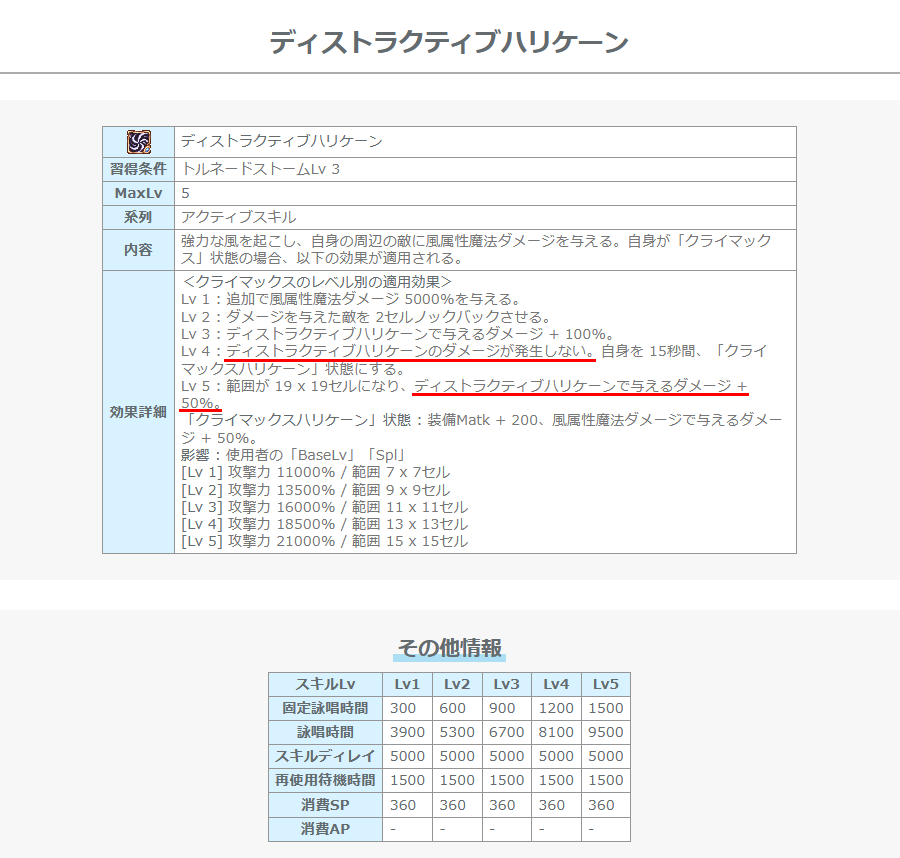The width and height of the screenshot is (900, 858).
Task: Select the 固定詠唱時間 row header
Action: (x=325, y=708)
